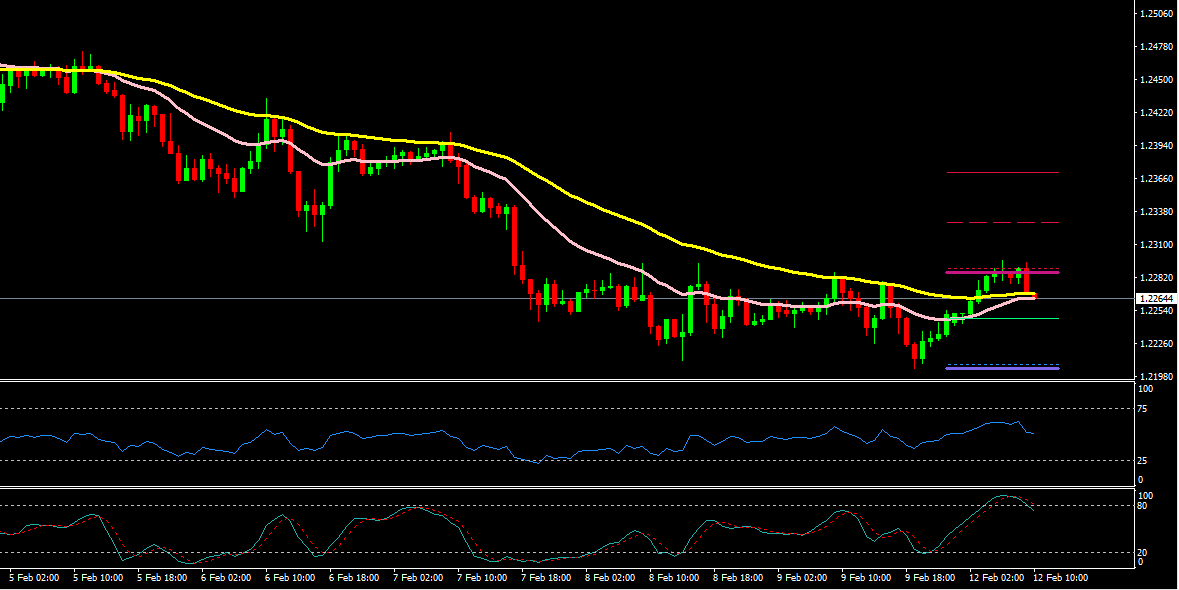
Task: Click the 80 level label in the bottom oscillator
Action: [x=1143, y=506]
